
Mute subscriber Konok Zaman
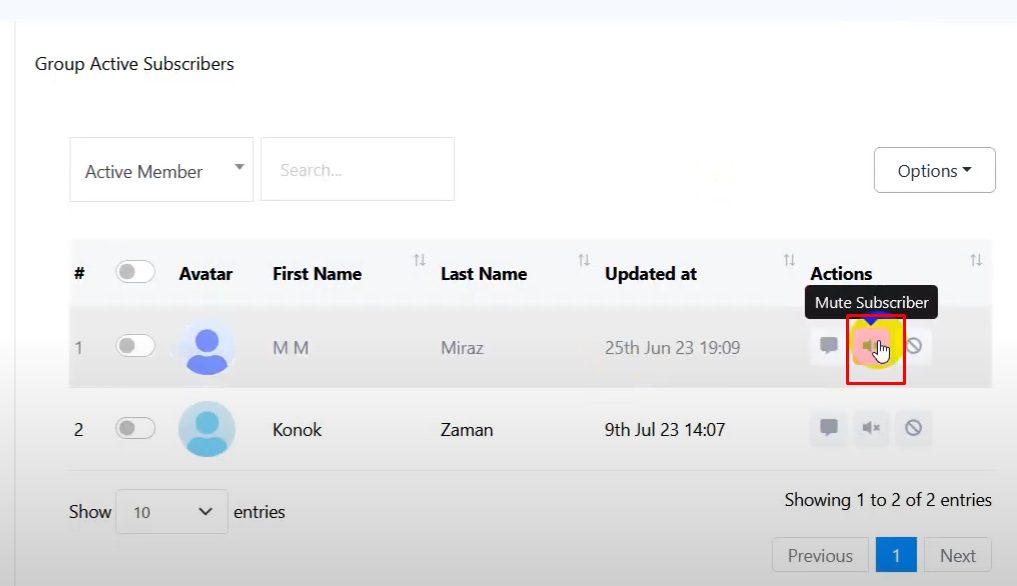(x=871, y=429)
